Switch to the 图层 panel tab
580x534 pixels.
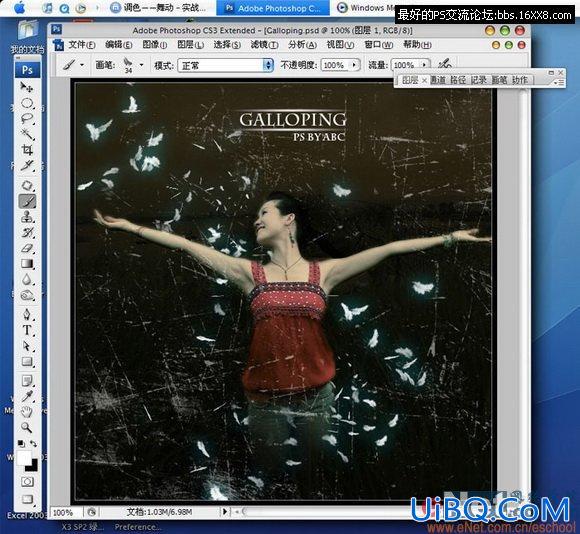[410, 80]
